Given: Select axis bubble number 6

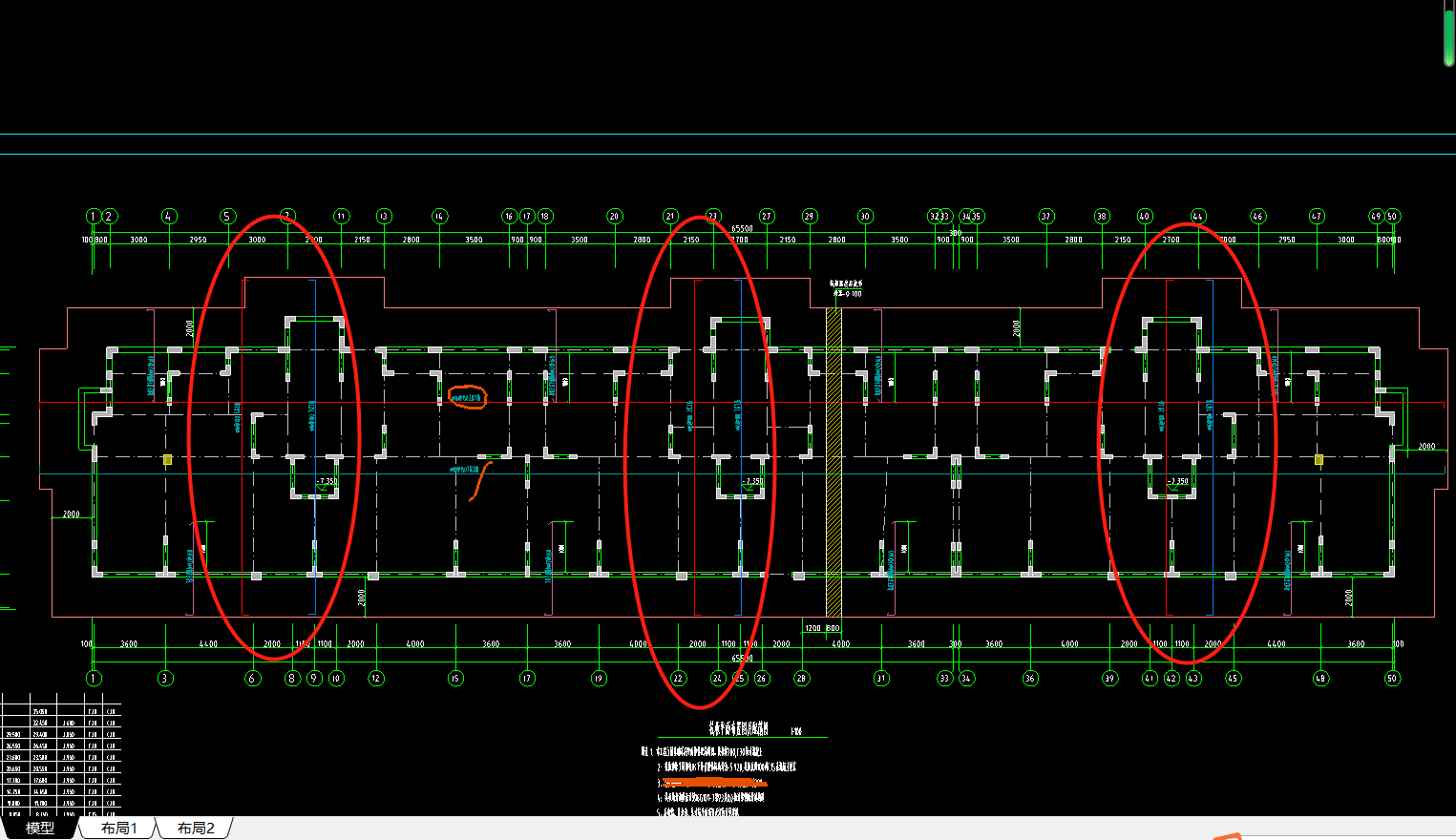Looking at the screenshot, I should [x=253, y=679].
